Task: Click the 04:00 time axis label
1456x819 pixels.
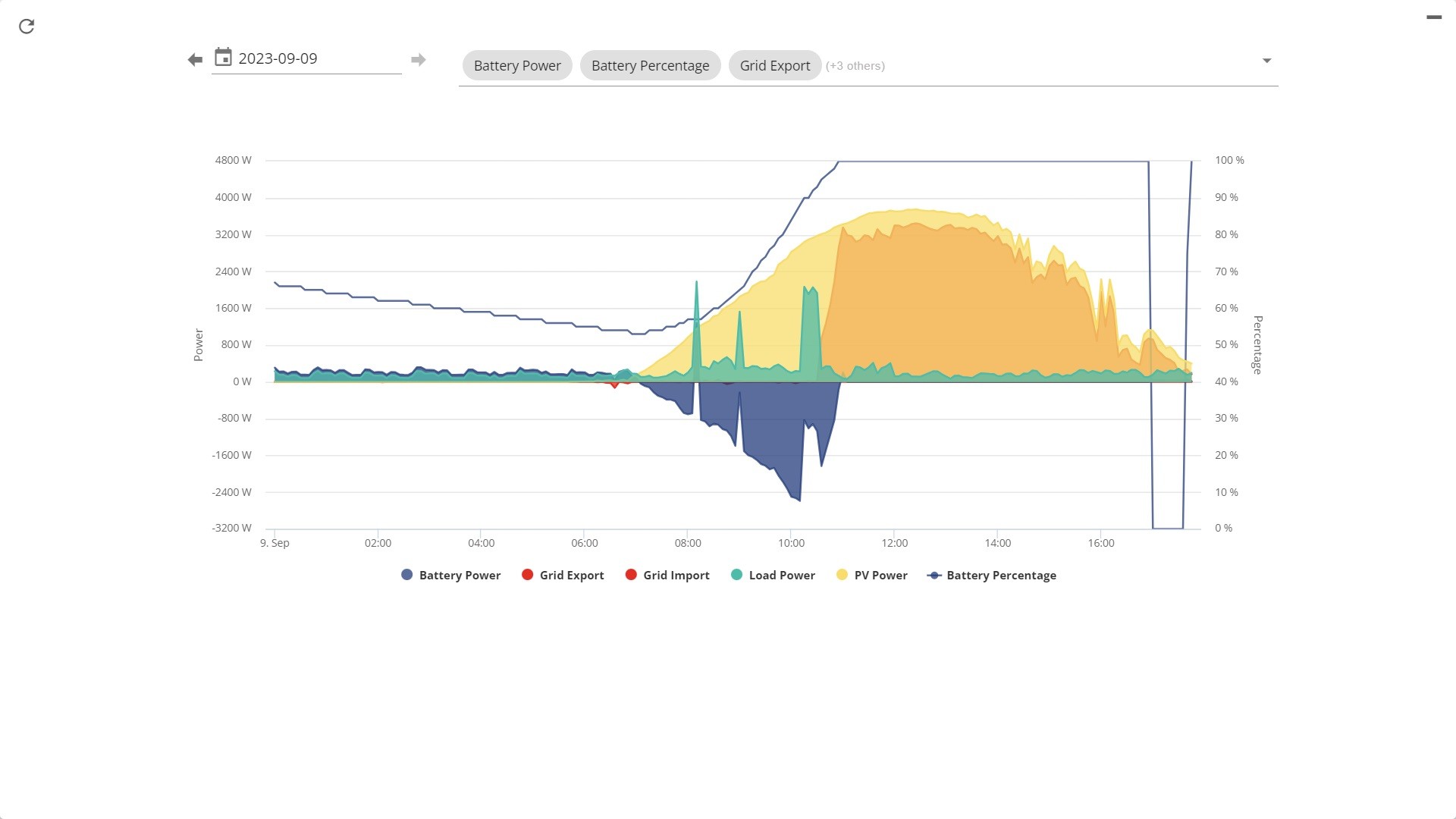Action: coord(481,544)
